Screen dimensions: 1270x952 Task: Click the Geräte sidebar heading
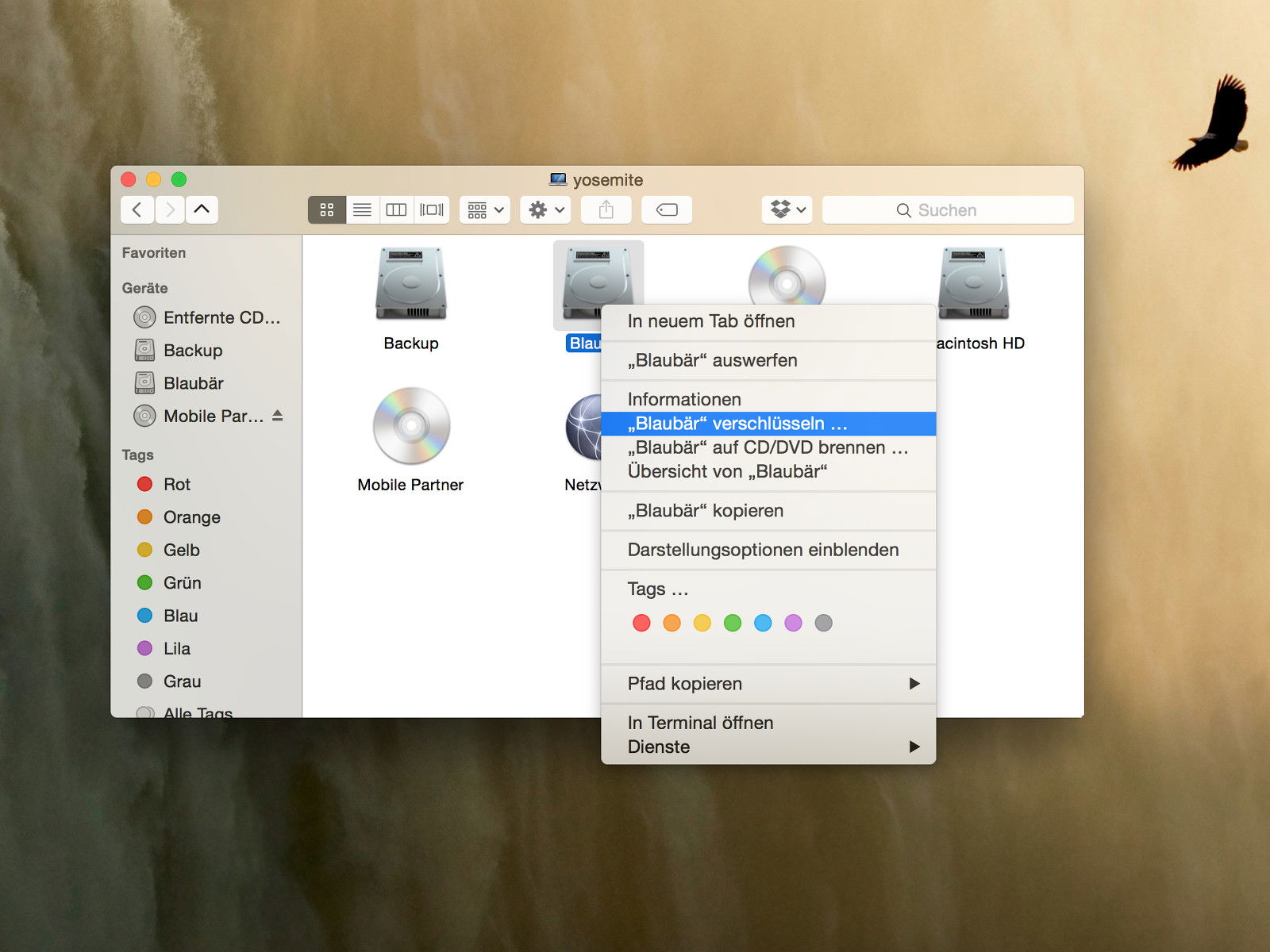144,288
